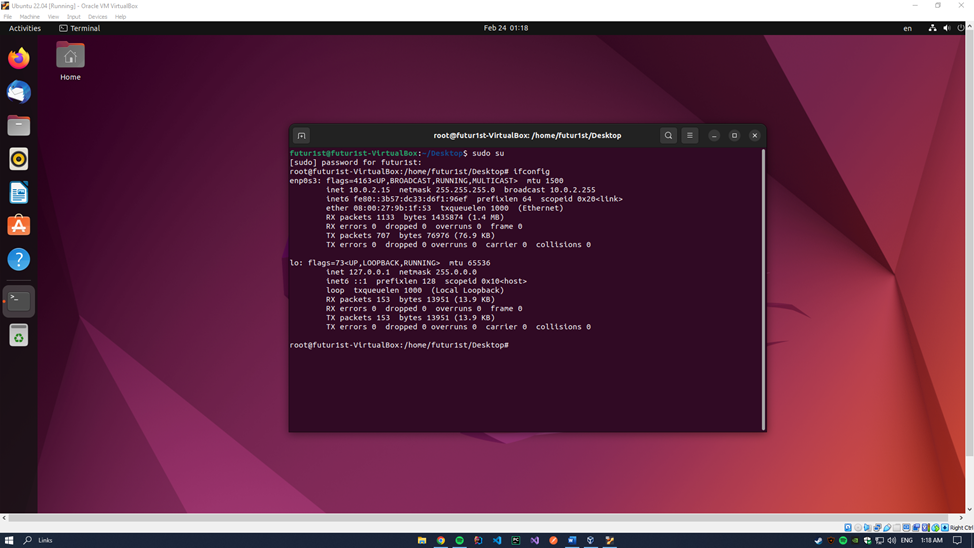Screen dimensions: 974x548
Task: Launch Thunderbird Mail from the dock
Action: point(19,92)
